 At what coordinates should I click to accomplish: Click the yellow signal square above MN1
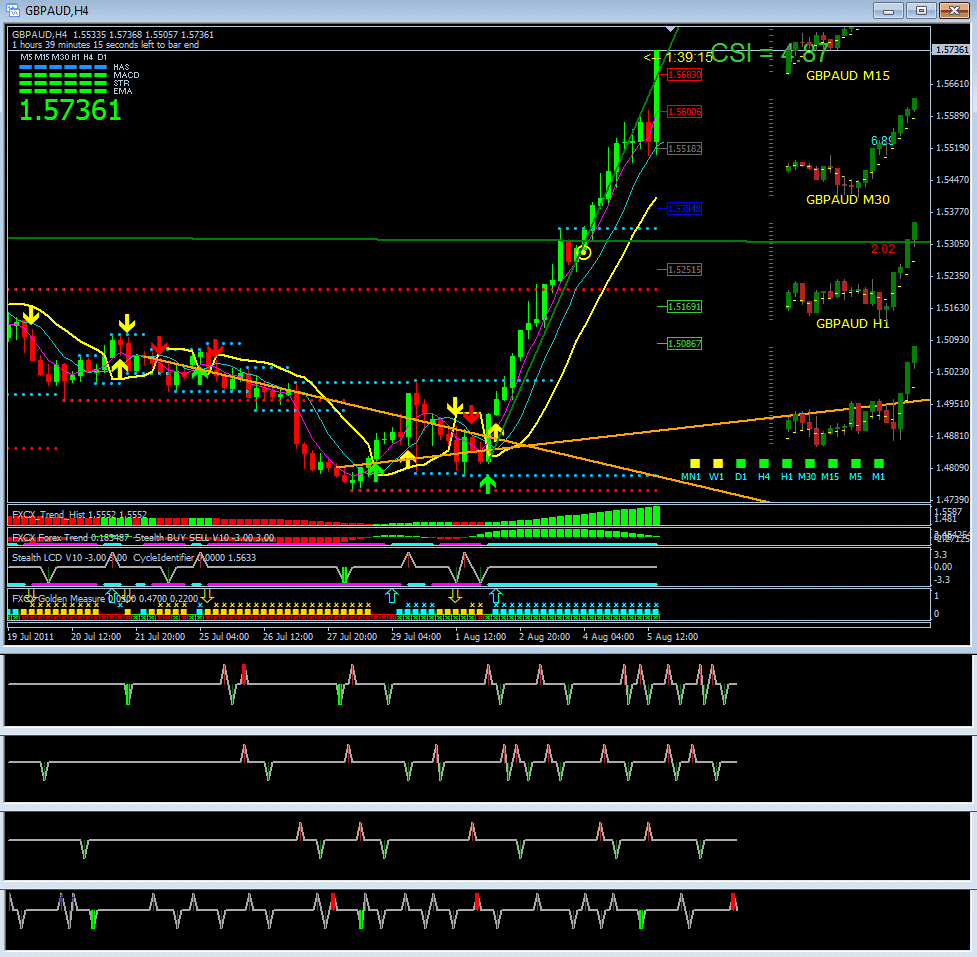point(695,464)
